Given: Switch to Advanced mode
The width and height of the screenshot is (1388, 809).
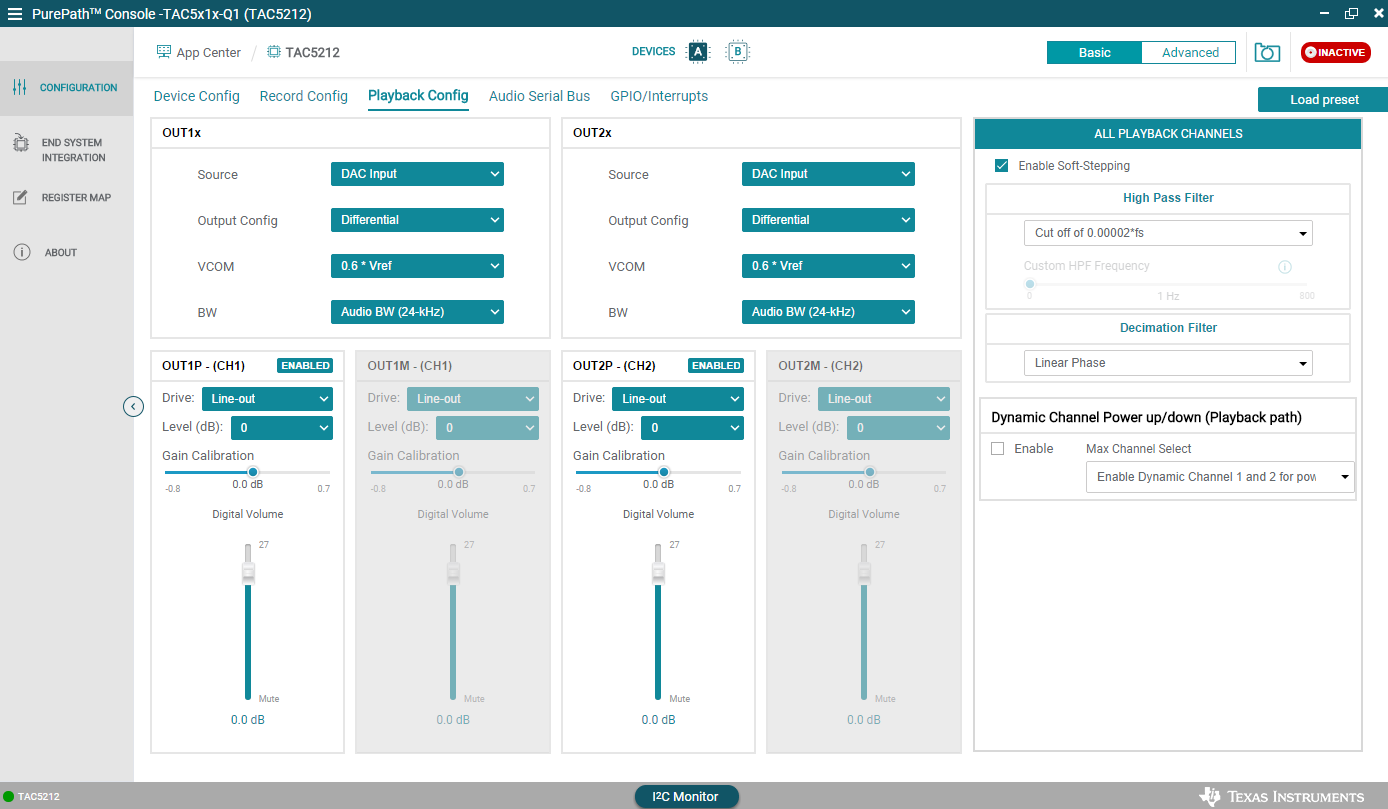Looking at the screenshot, I should [x=1189, y=53].
